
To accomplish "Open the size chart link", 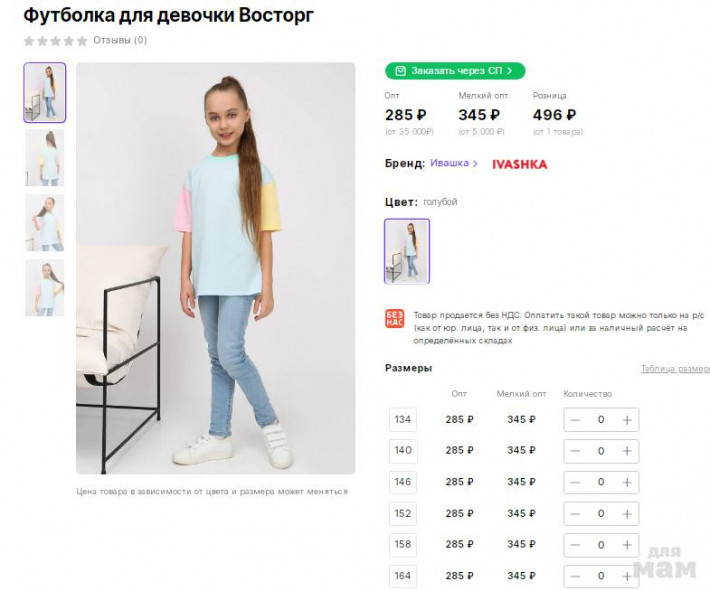I will pos(674,369).
